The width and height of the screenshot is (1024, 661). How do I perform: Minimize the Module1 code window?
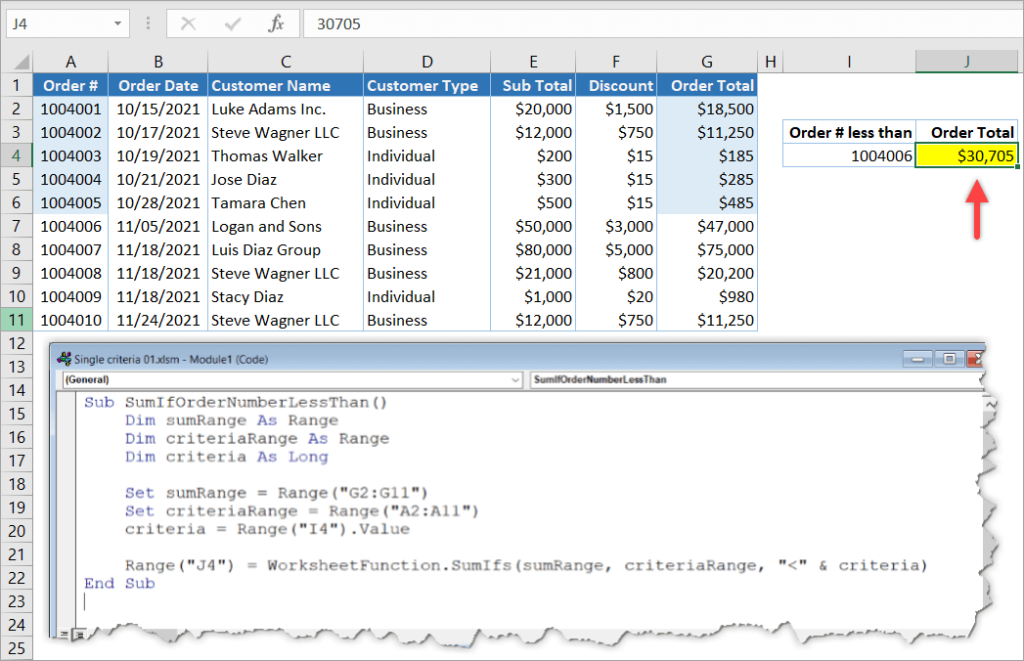coord(918,359)
